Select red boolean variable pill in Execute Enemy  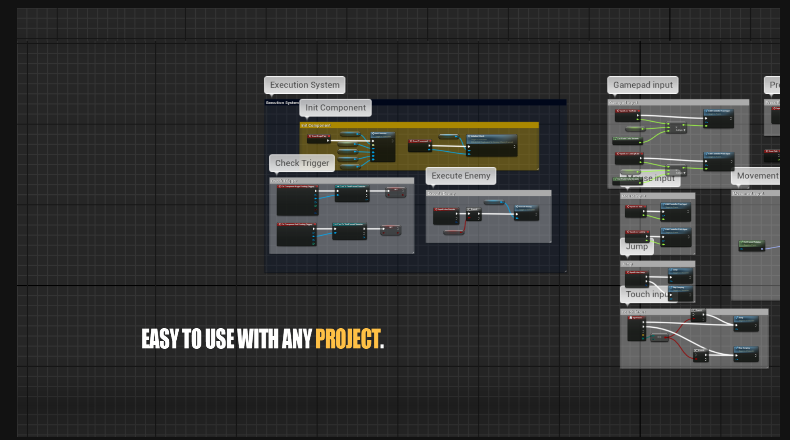pyautogui.click(x=453, y=232)
